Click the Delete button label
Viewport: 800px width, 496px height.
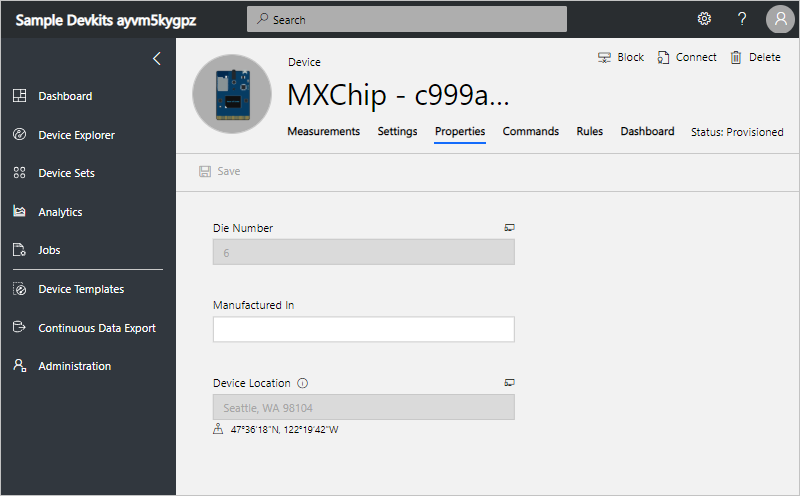(764, 57)
